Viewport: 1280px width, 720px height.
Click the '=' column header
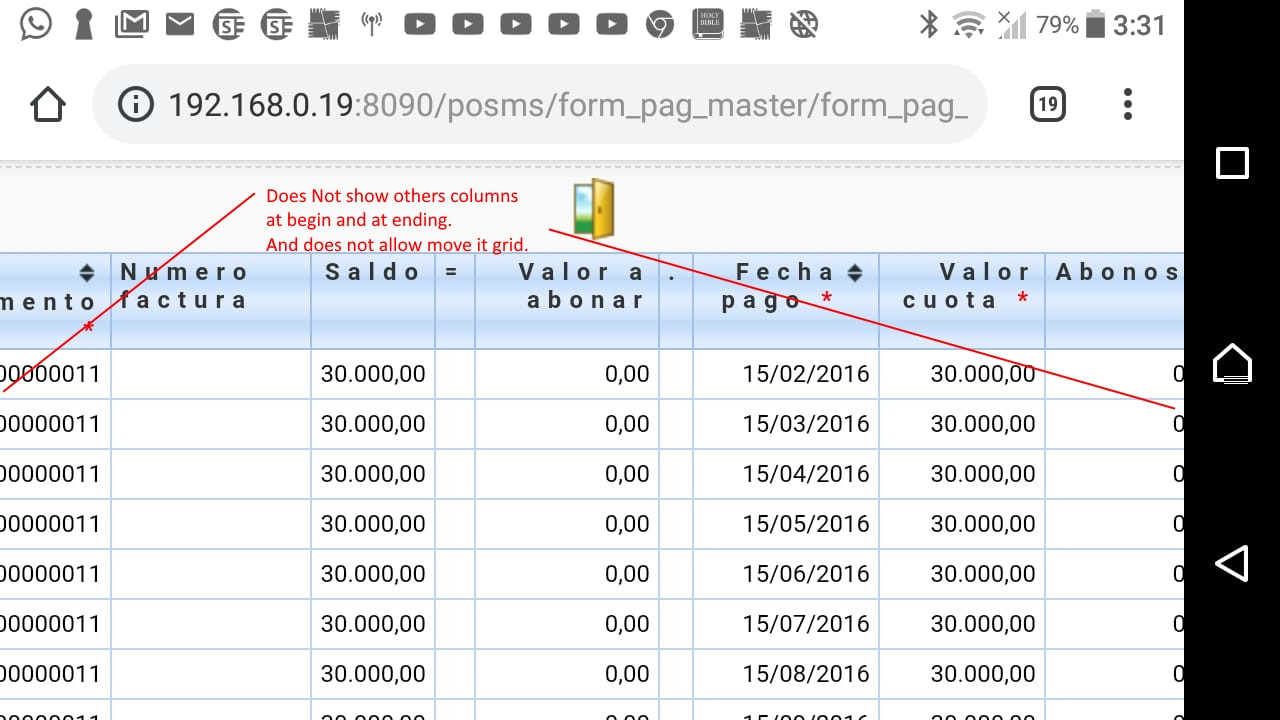click(x=455, y=300)
